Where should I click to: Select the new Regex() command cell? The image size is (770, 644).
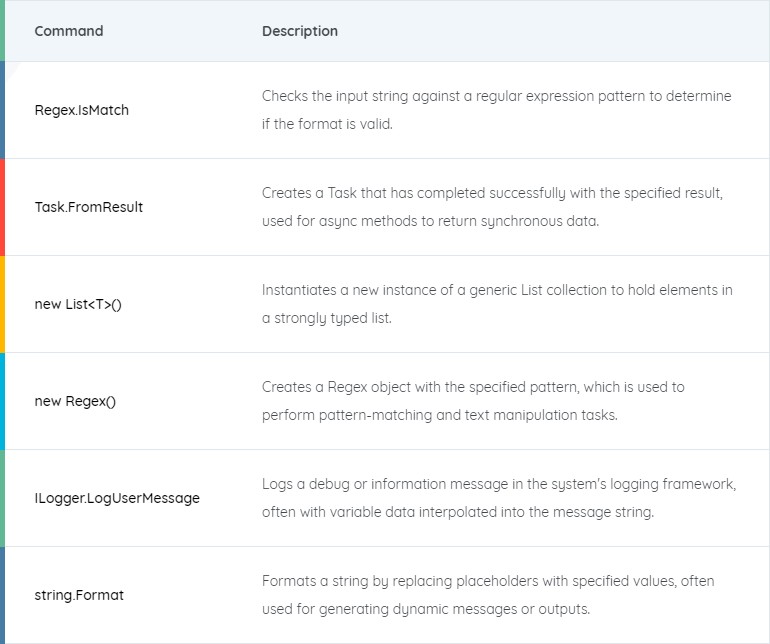pyautogui.click(x=75, y=401)
